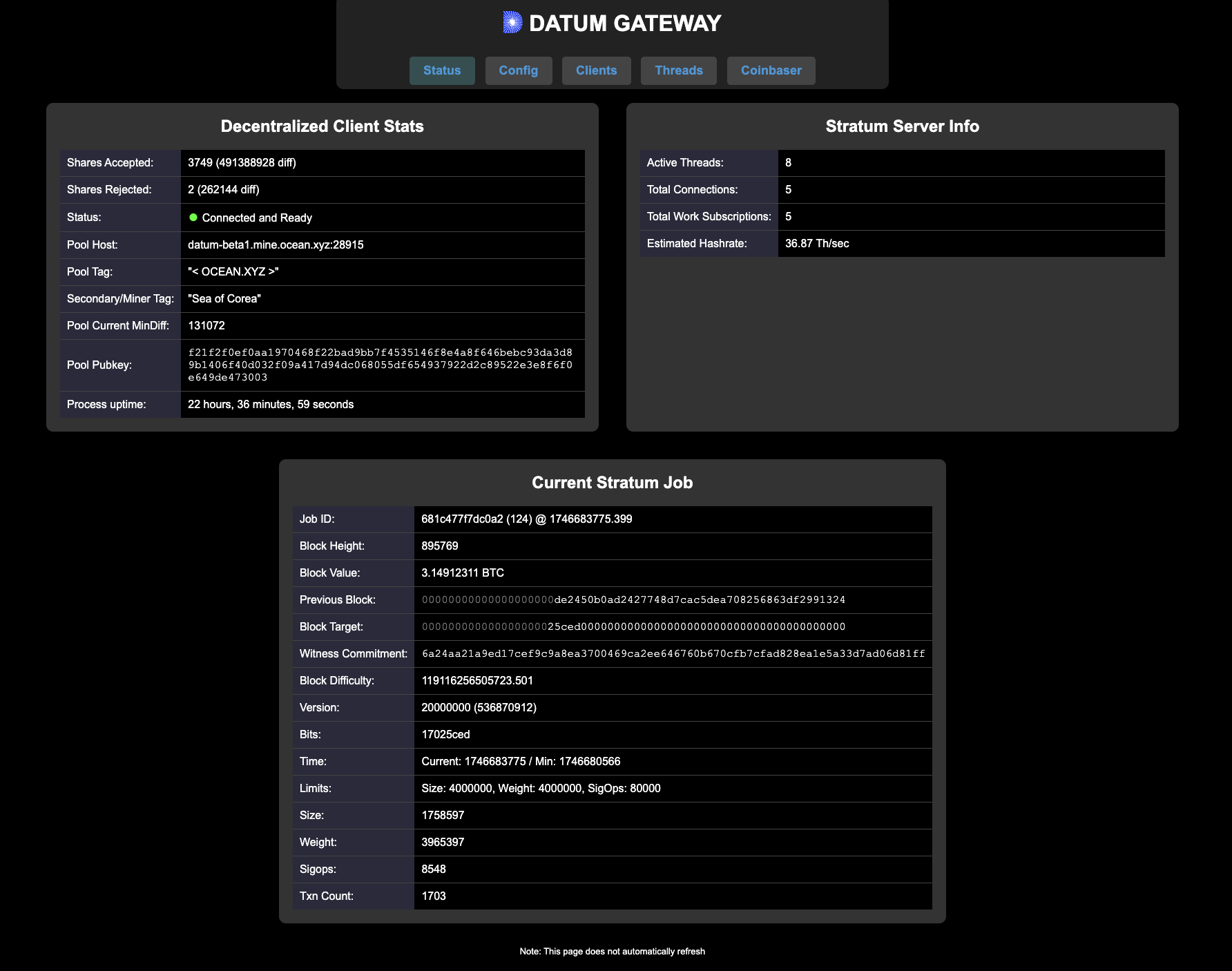Click the Time value "Current: 1746683775"
Viewport: 1232px width, 971px height.
(x=474, y=762)
